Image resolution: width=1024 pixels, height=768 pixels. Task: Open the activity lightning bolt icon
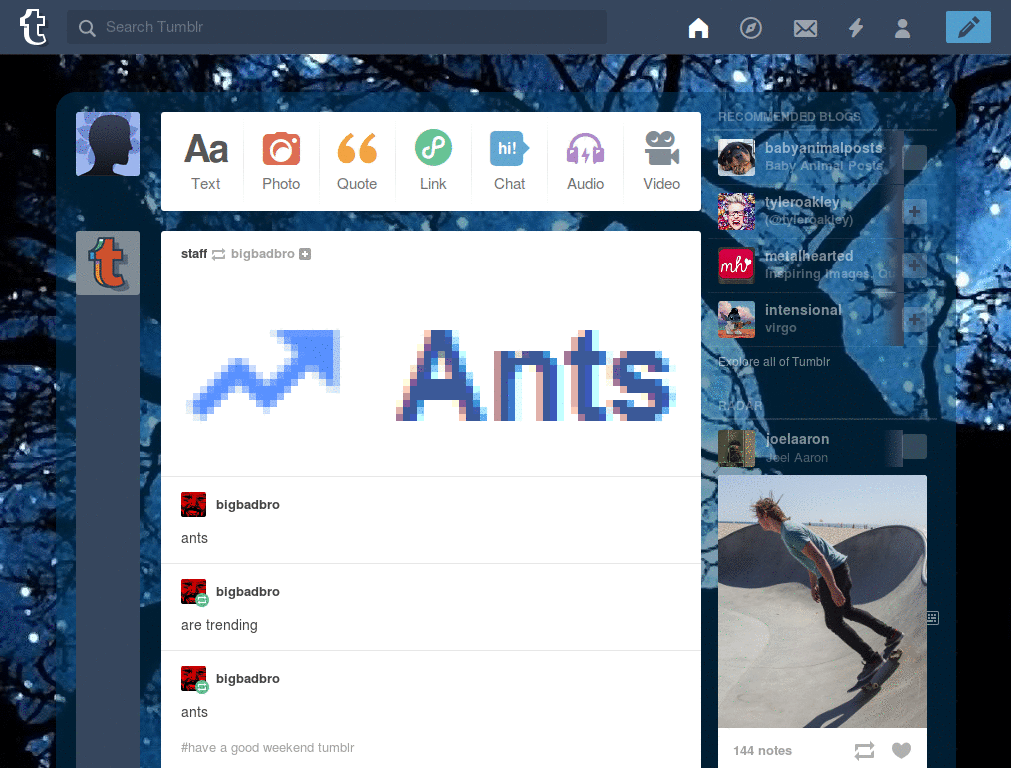[x=856, y=27]
